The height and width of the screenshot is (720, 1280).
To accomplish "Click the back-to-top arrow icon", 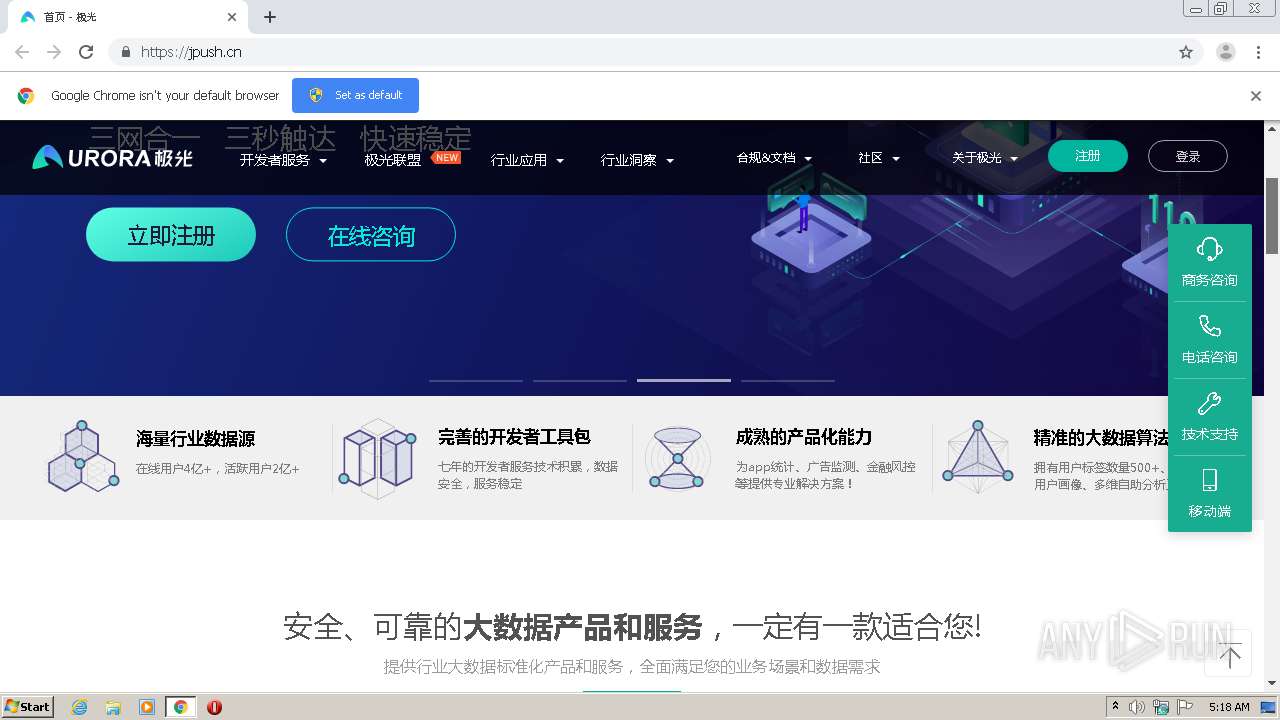I will (1230, 655).
